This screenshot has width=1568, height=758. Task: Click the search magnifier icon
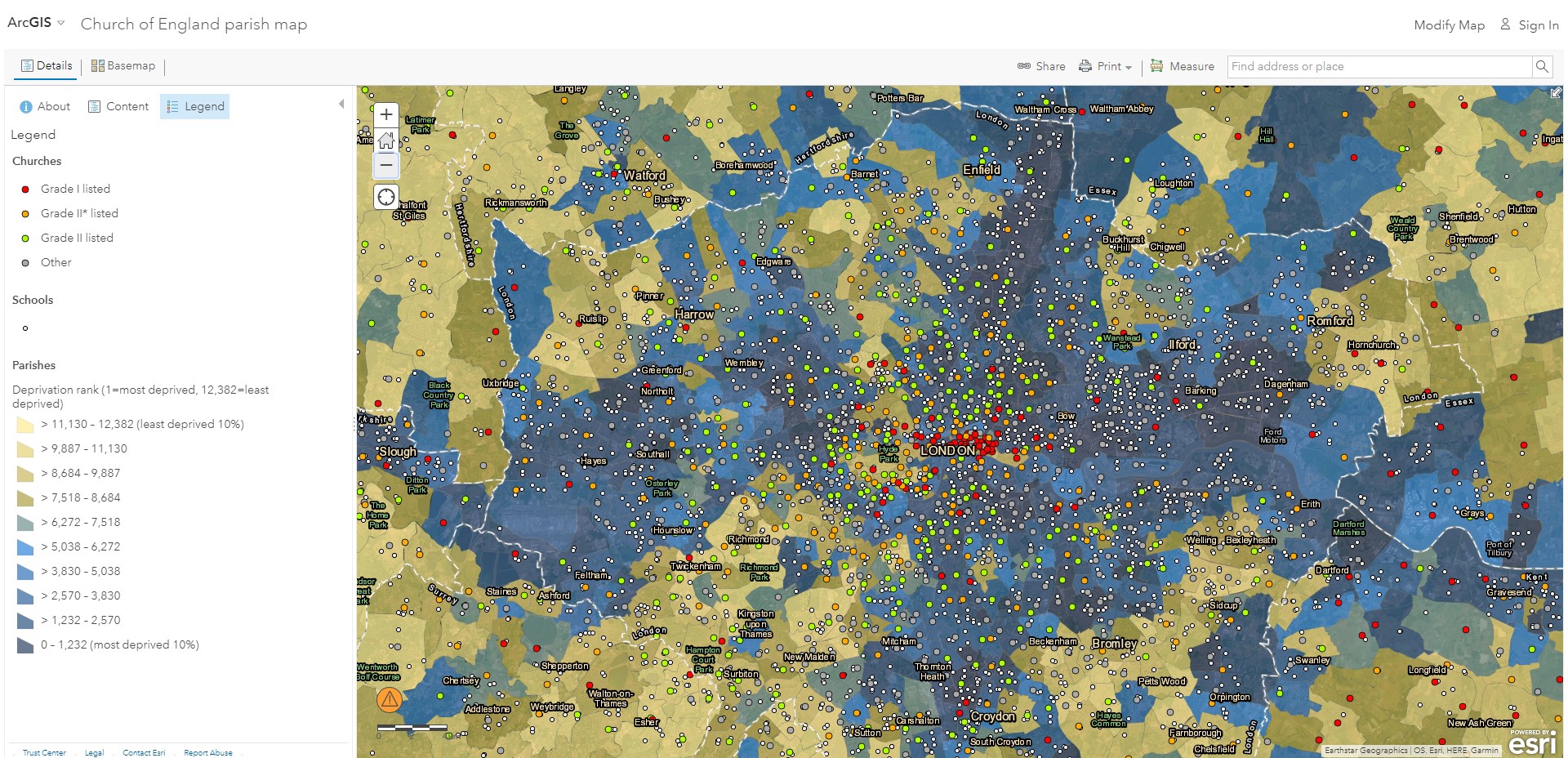tap(1541, 66)
